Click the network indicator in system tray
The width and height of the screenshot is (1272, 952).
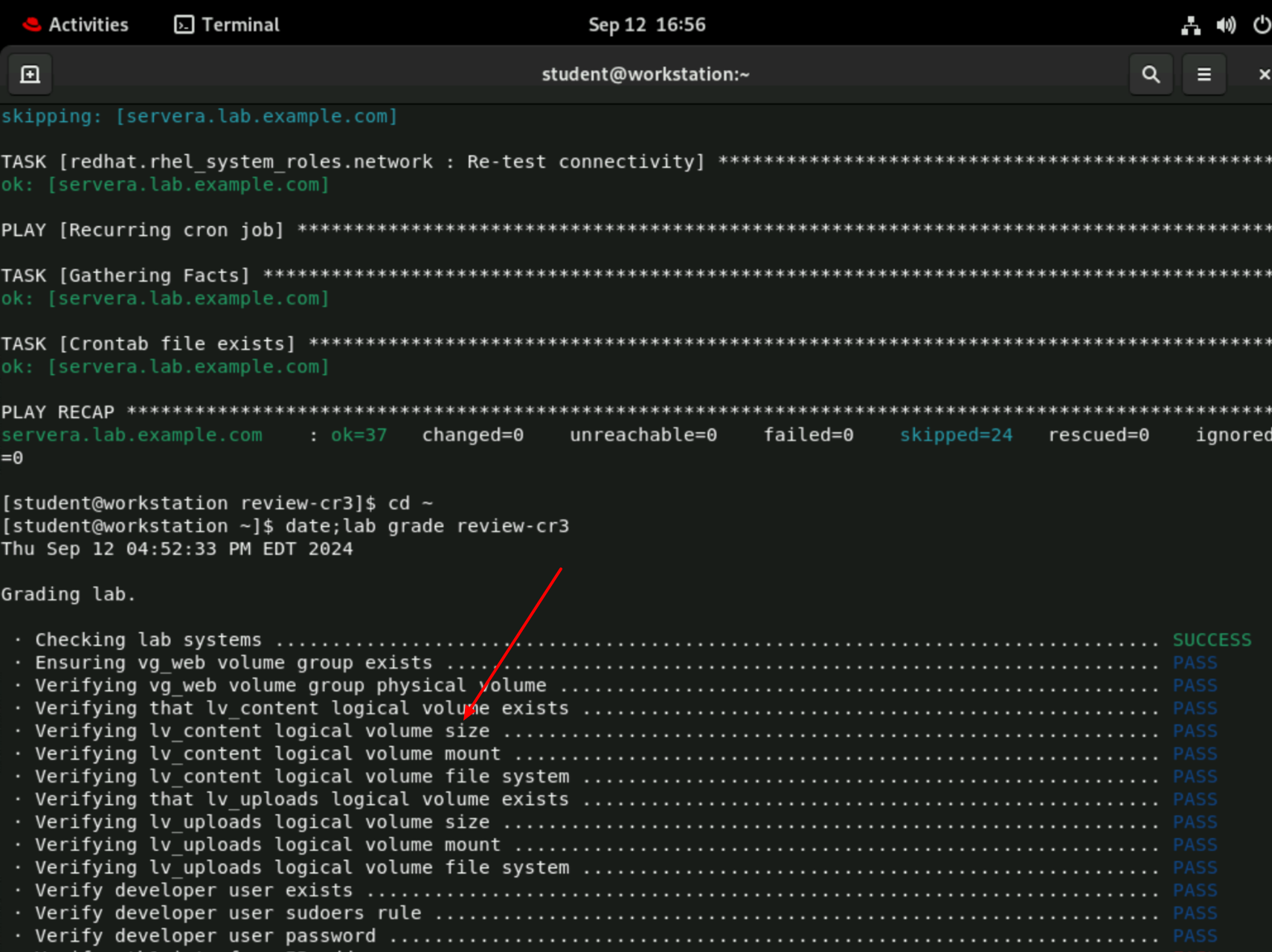[x=1189, y=25]
